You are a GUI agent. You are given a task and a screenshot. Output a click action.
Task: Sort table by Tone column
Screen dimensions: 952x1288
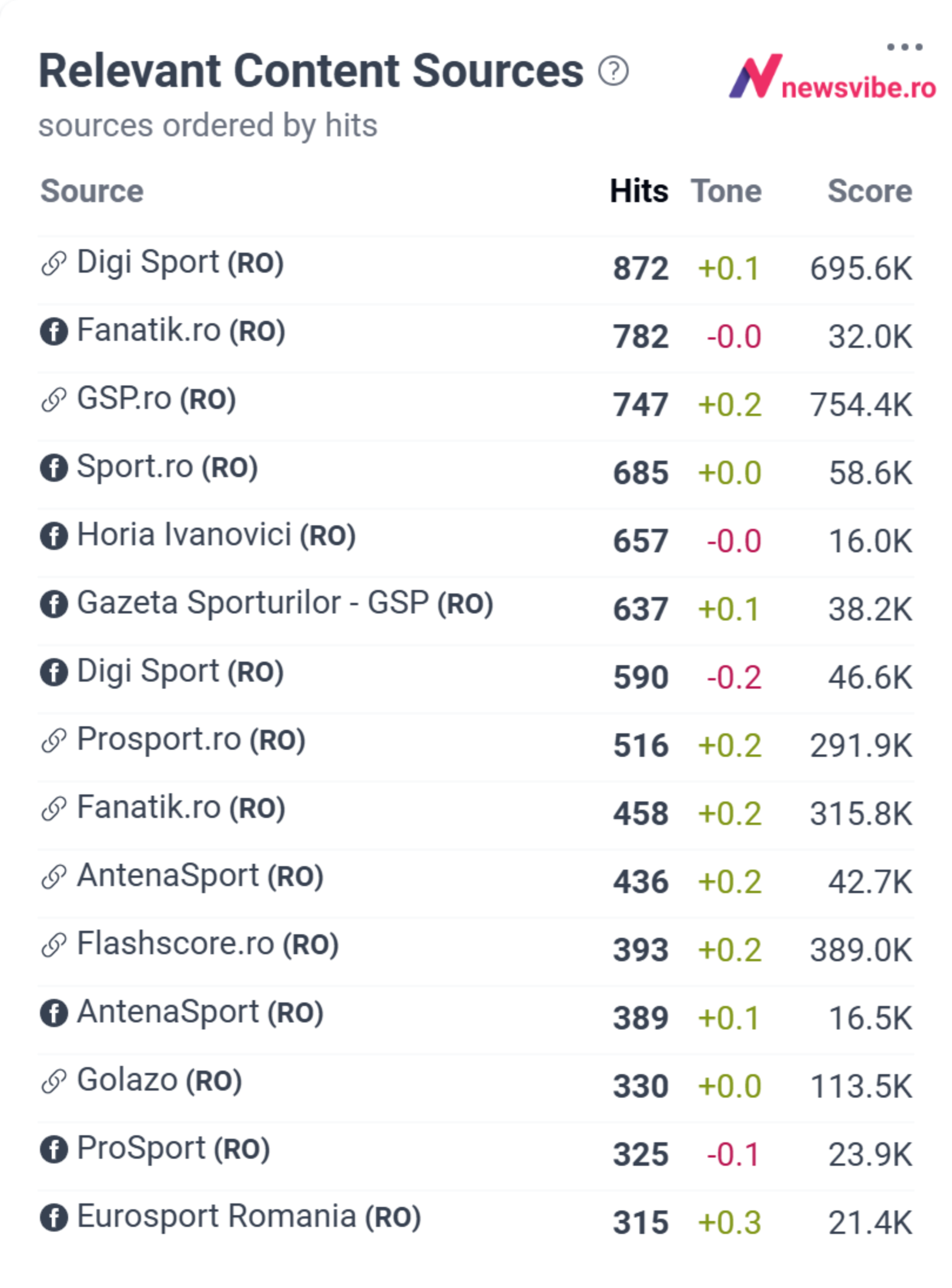click(x=726, y=191)
